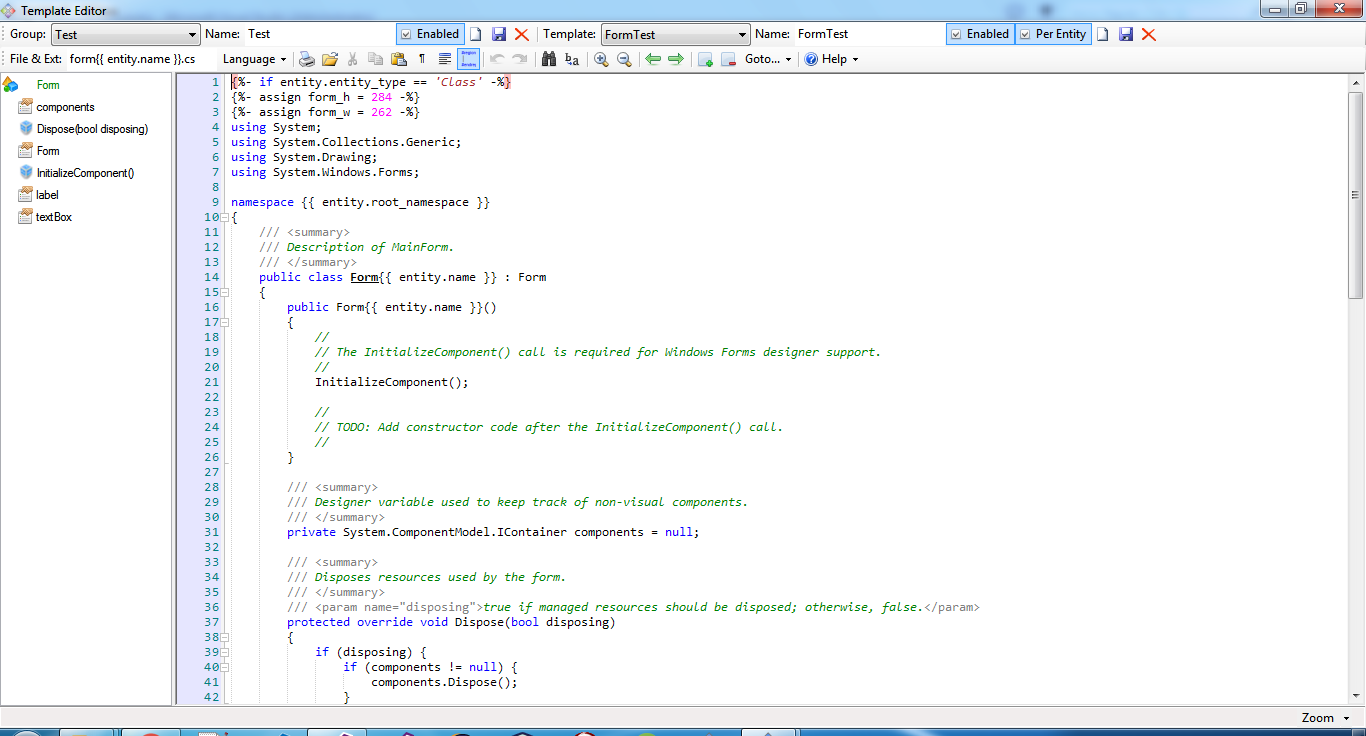
Task: Select label in the outline tree
Action: pyautogui.click(x=47, y=195)
